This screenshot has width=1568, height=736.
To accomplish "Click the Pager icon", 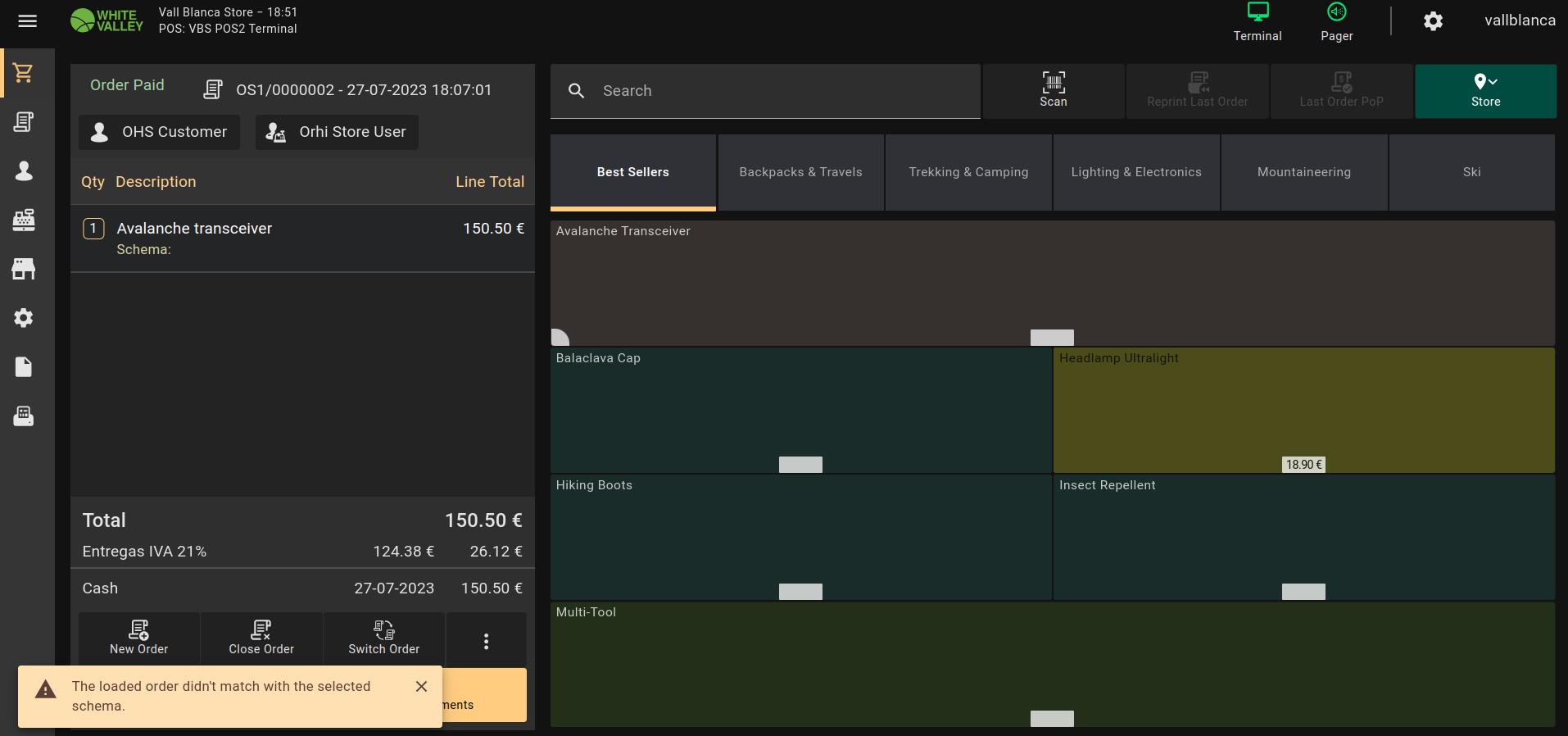I will coord(1336,22).
